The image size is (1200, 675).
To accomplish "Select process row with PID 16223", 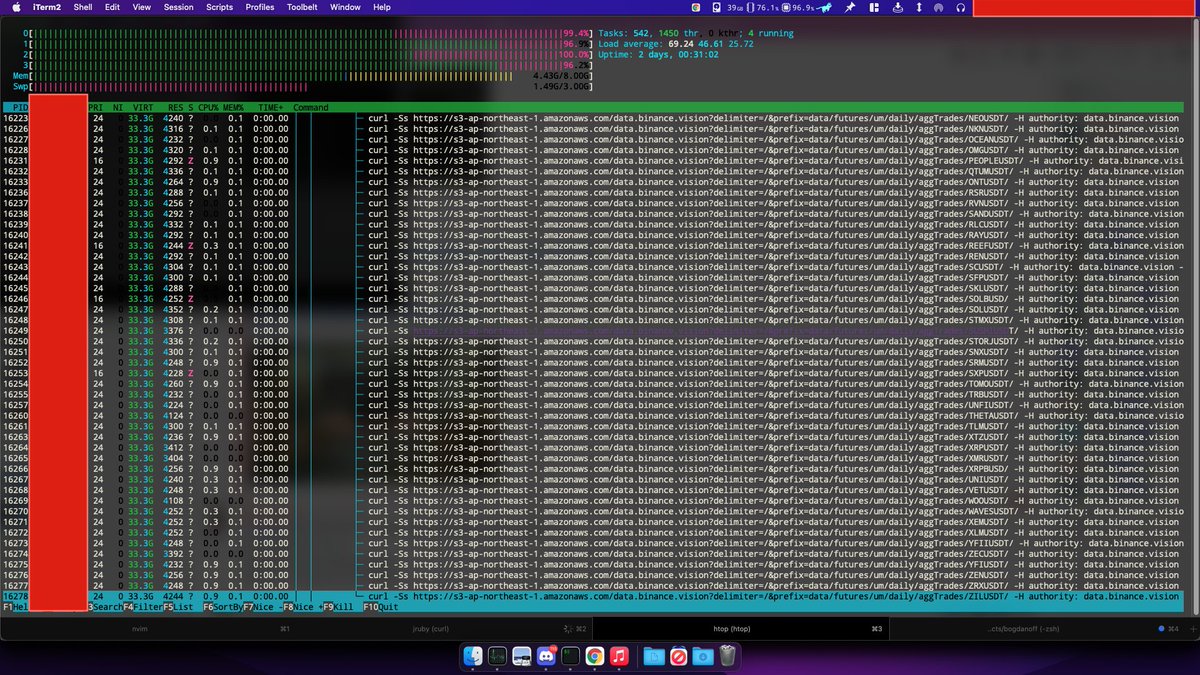I will coord(592,118).
